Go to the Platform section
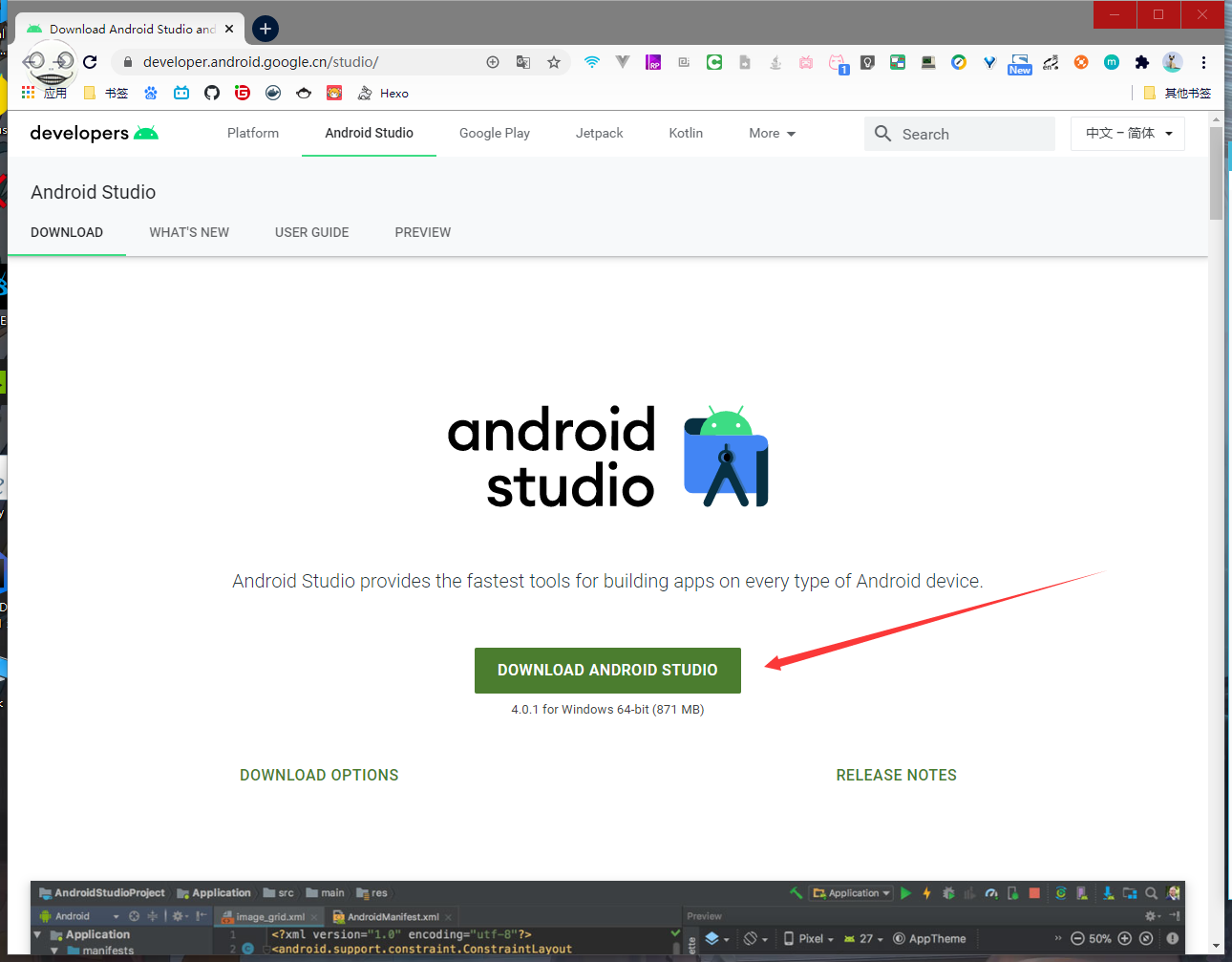The width and height of the screenshot is (1232, 962). (253, 134)
